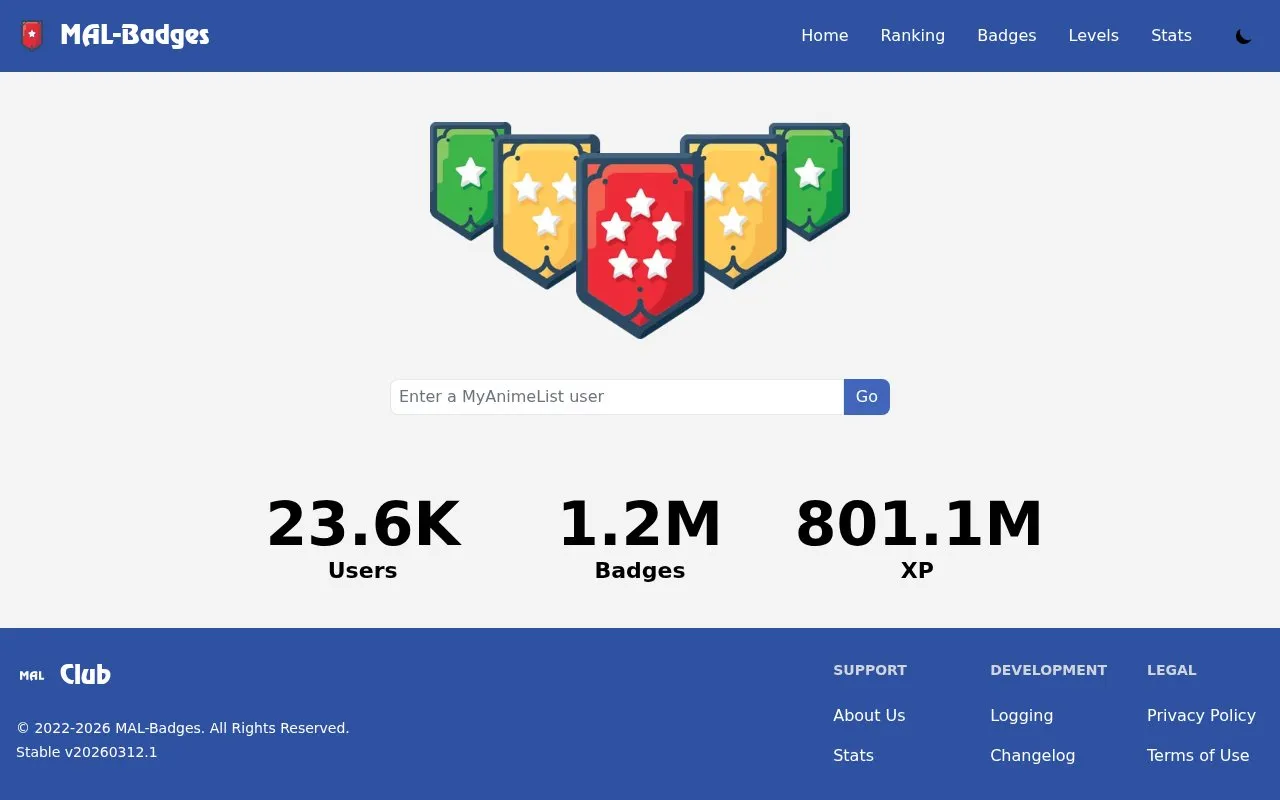Open the MAL Club logo in footer
Image resolution: width=1280 pixels, height=800 pixels.
click(x=65, y=674)
